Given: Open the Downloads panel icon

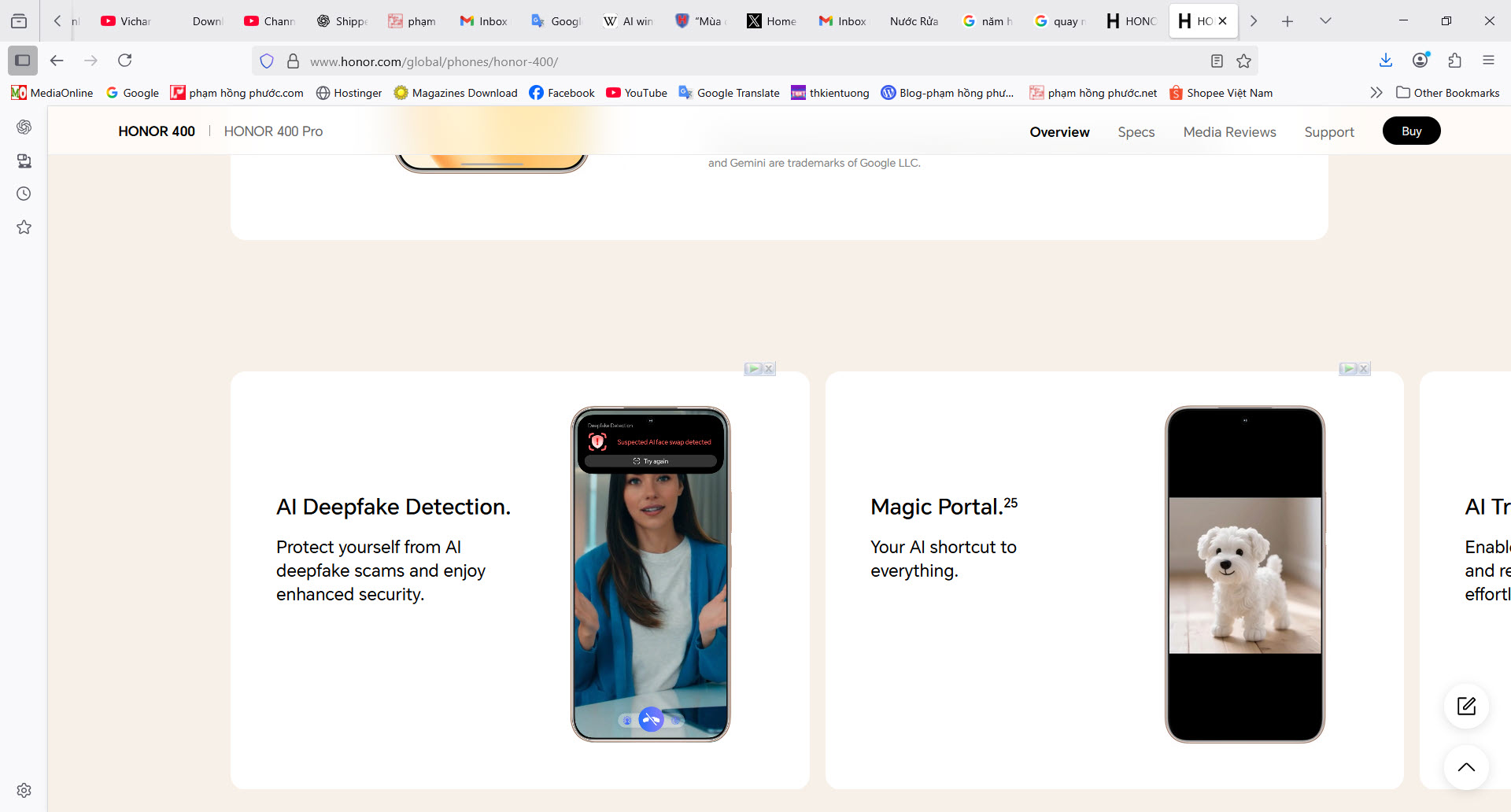Looking at the screenshot, I should (1386, 61).
